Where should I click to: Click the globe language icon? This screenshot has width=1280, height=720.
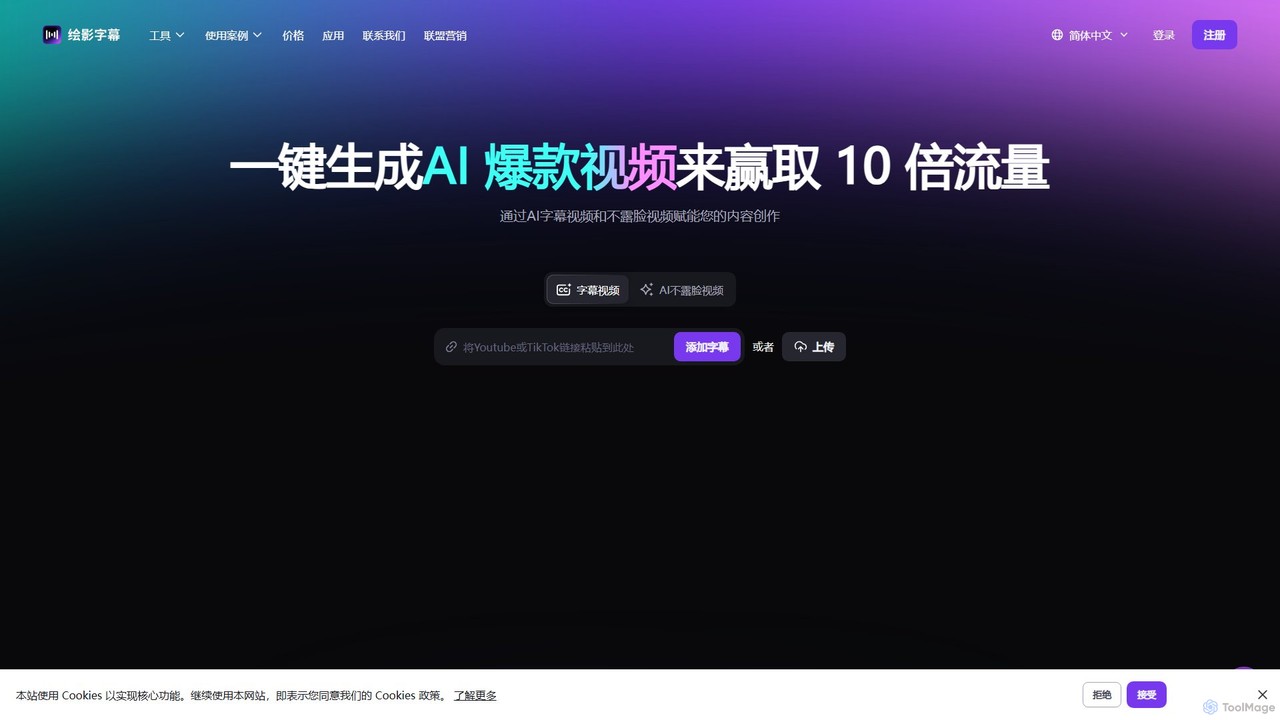point(1057,35)
